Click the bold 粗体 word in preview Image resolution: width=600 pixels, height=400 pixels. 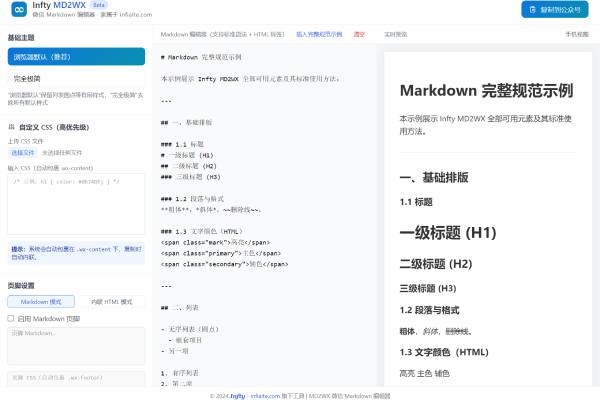pos(407,331)
